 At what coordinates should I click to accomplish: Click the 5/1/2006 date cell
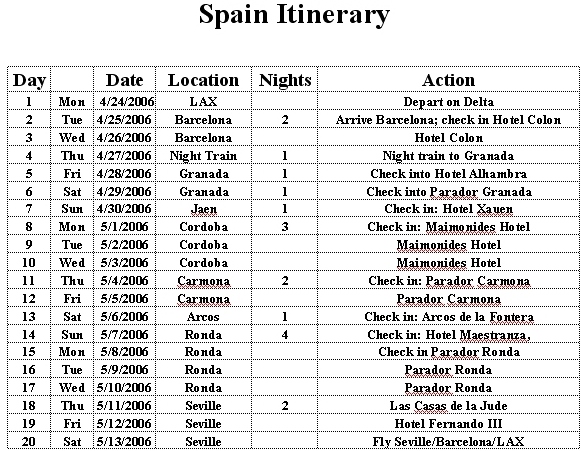click(124, 227)
